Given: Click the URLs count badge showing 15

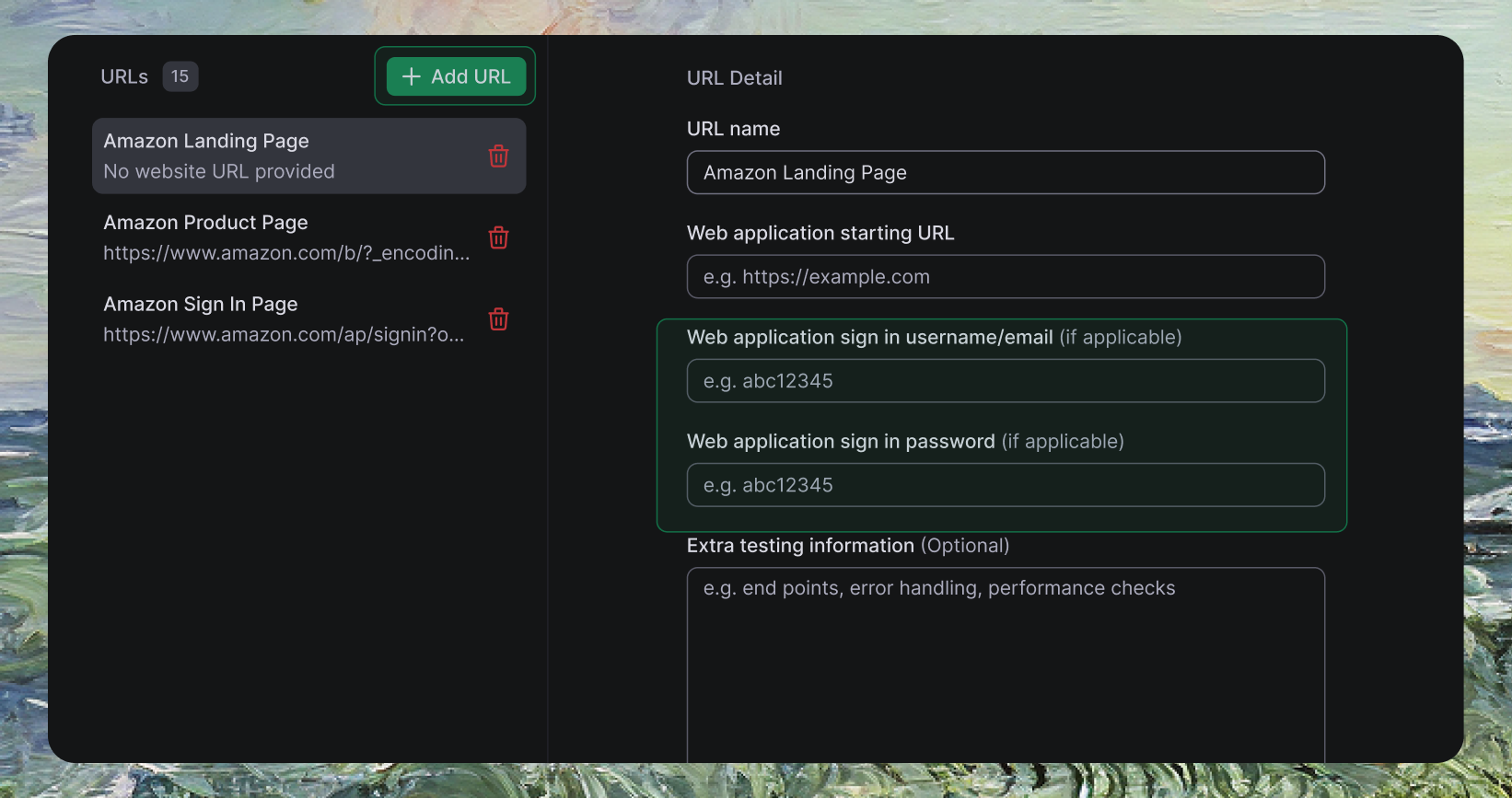Looking at the screenshot, I should coord(180,76).
